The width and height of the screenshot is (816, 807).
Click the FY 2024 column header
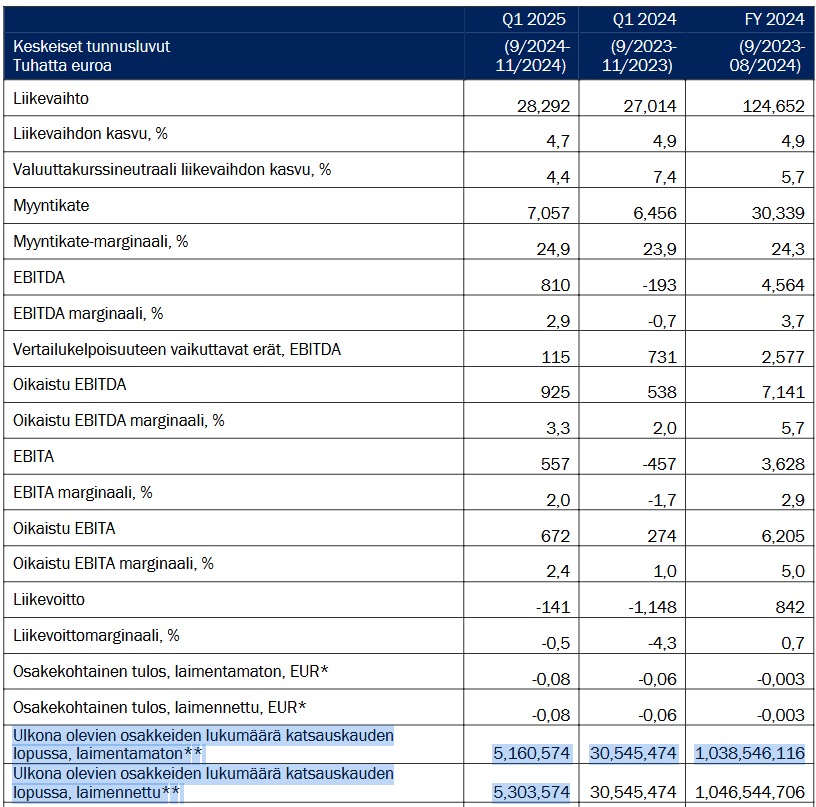(774, 19)
